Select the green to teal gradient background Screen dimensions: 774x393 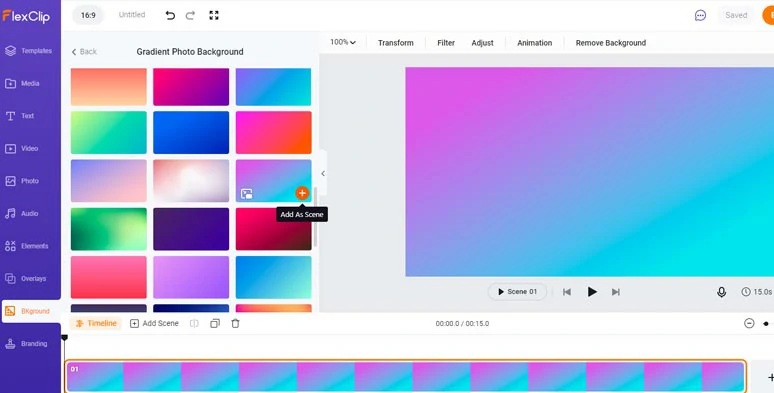pos(109,132)
